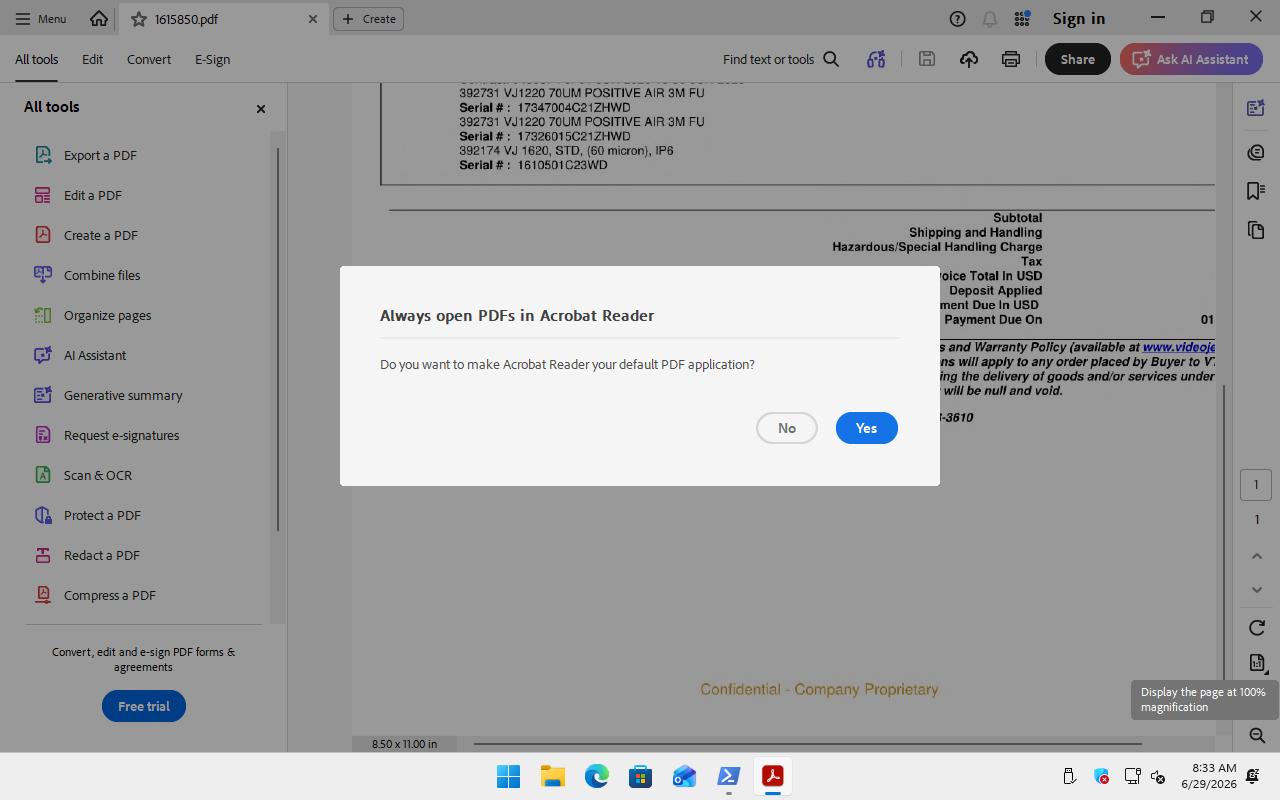Open the notifications bell
Screen dimensions: 1280x800
click(989, 18)
